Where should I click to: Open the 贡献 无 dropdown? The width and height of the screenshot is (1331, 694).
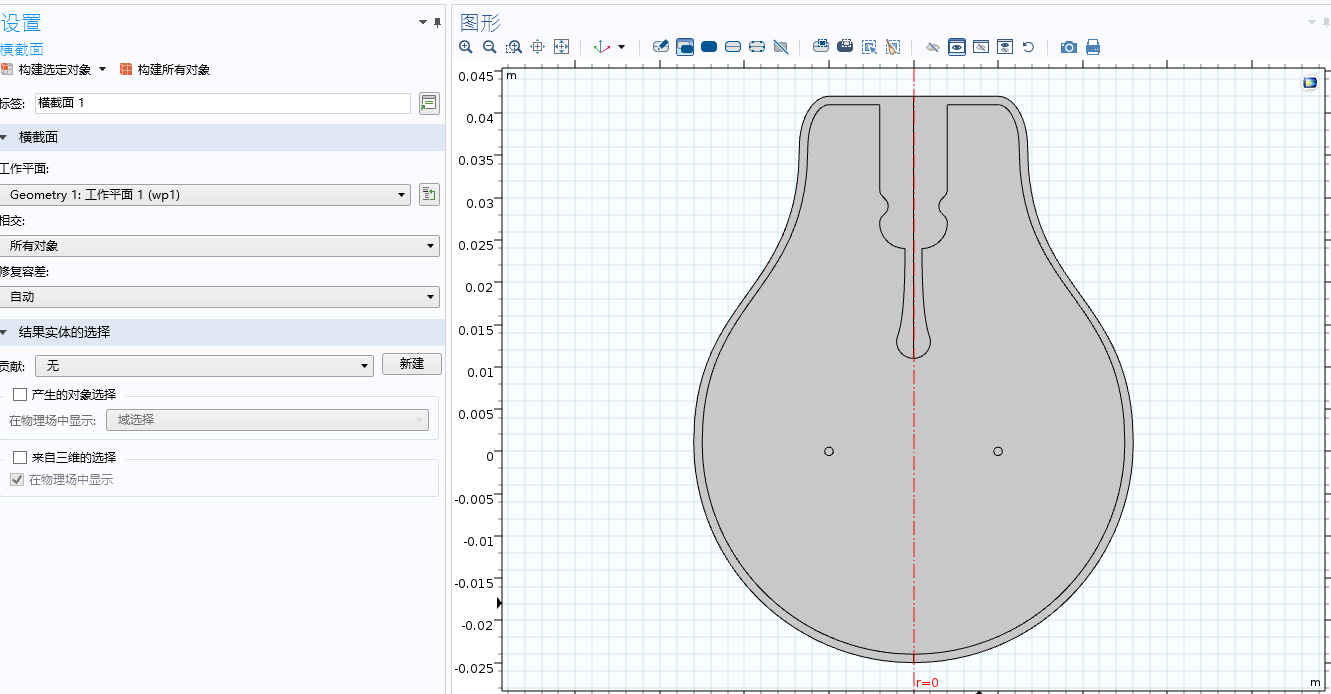[204, 366]
